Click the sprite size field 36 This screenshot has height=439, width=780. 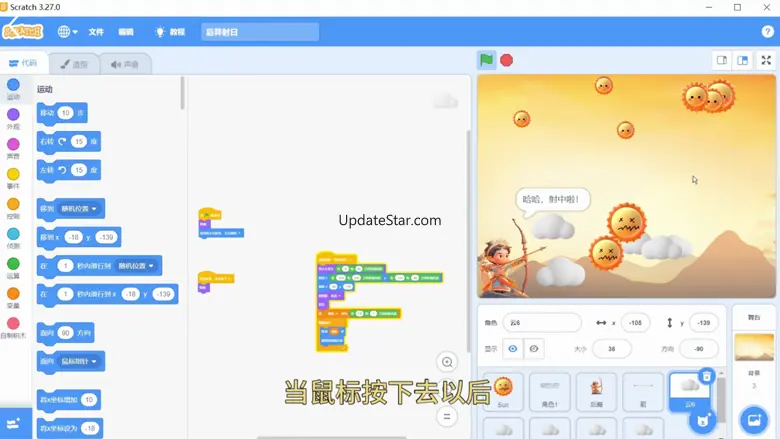point(612,349)
